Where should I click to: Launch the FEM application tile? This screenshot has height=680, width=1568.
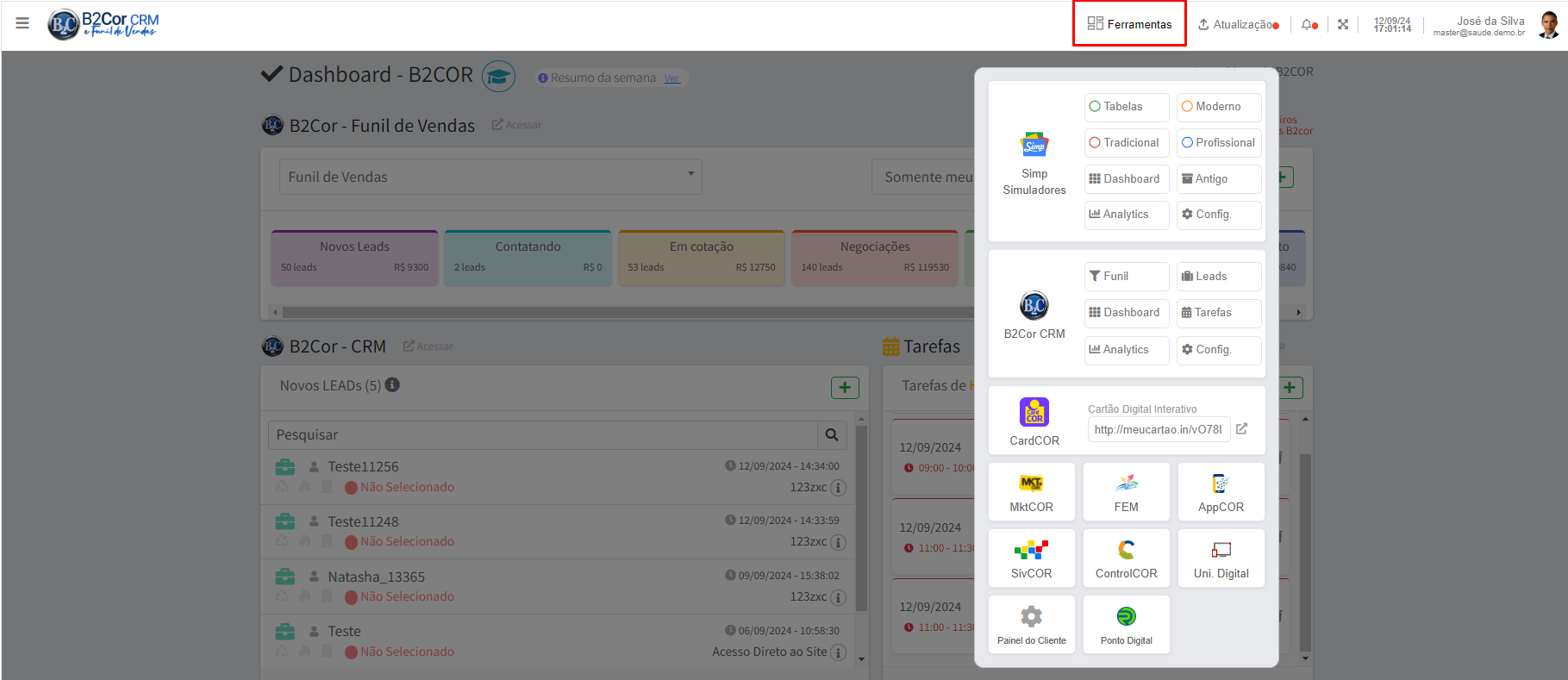pyautogui.click(x=1126, y=492)
